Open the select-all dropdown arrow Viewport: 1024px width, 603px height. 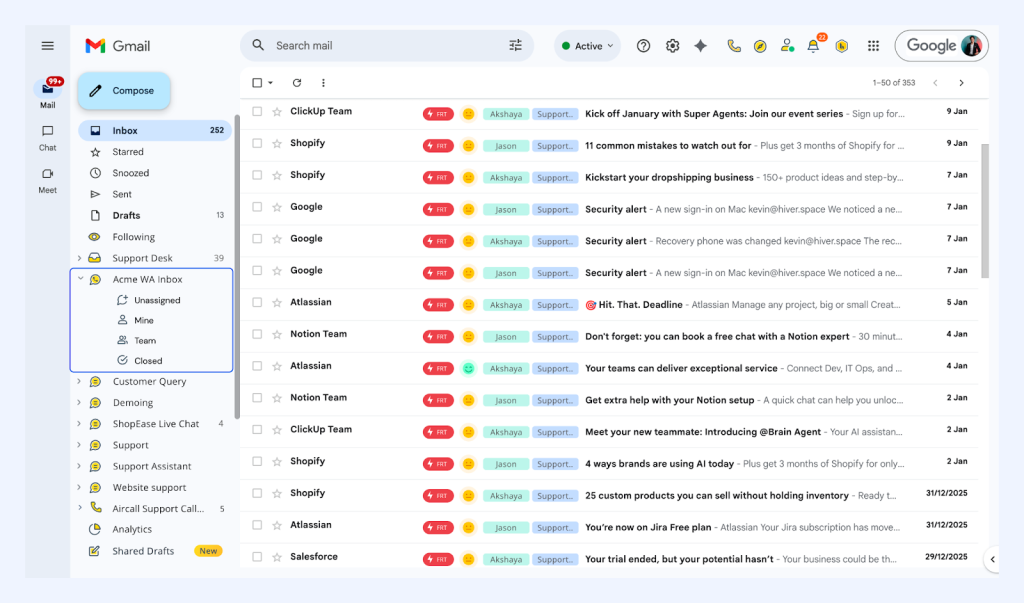click(x=270, y=83)
